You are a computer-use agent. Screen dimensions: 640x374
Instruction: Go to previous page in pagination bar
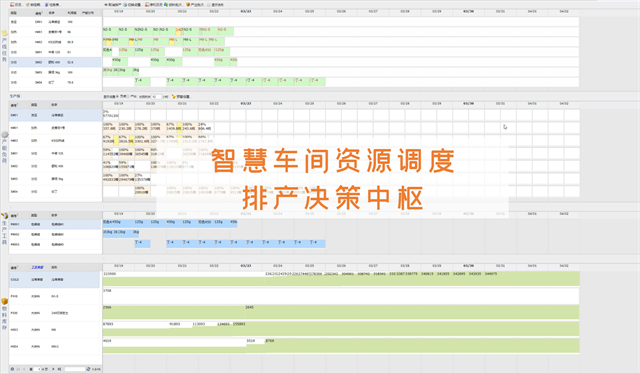pyautogui.click(x=24, y=369)
